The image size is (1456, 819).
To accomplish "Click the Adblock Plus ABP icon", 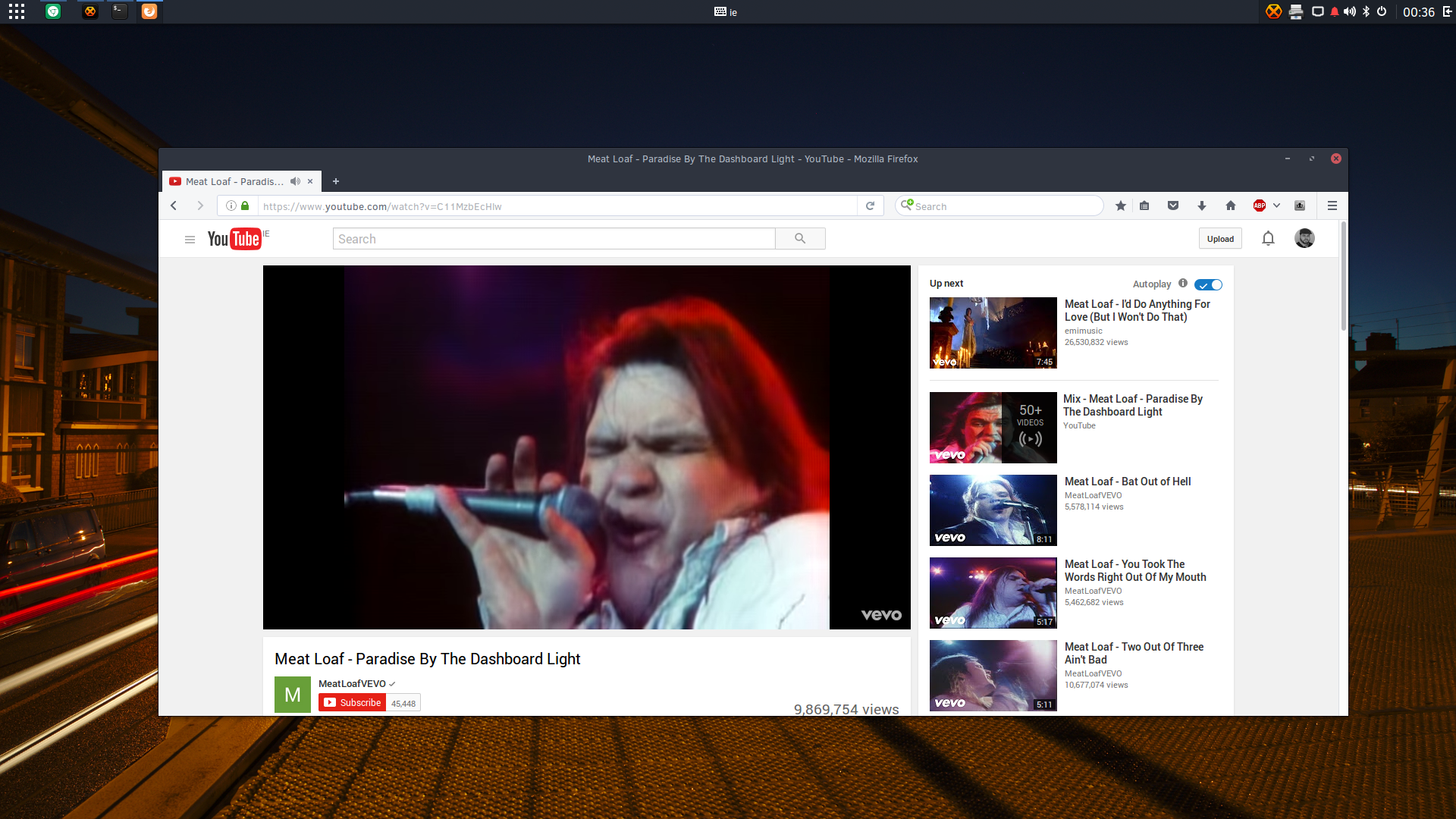I will [1260, 206].
